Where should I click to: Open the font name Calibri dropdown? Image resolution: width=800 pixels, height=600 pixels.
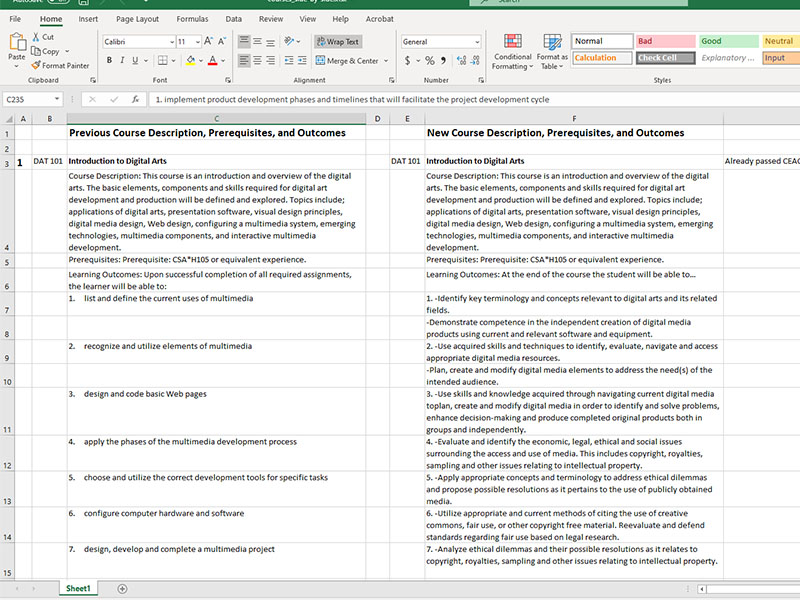172,42
